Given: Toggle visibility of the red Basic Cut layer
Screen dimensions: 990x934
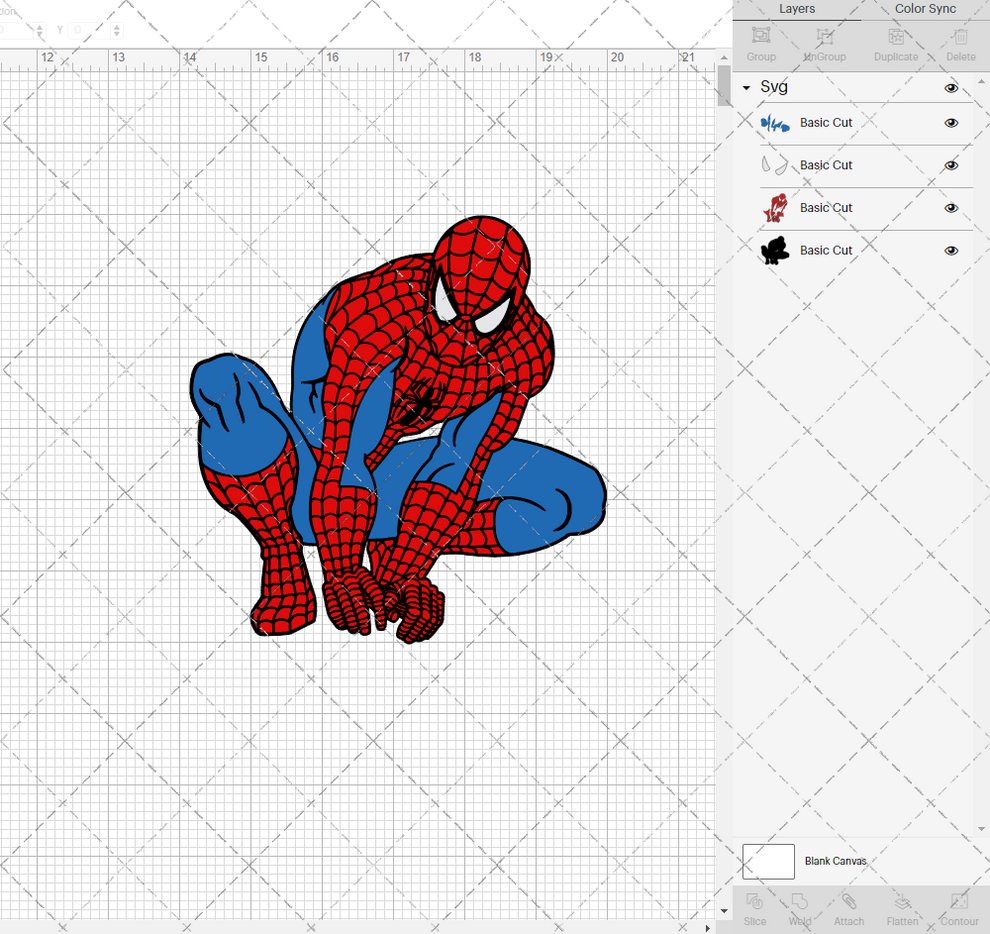Looking at the screenshot, I should point(951,207).
